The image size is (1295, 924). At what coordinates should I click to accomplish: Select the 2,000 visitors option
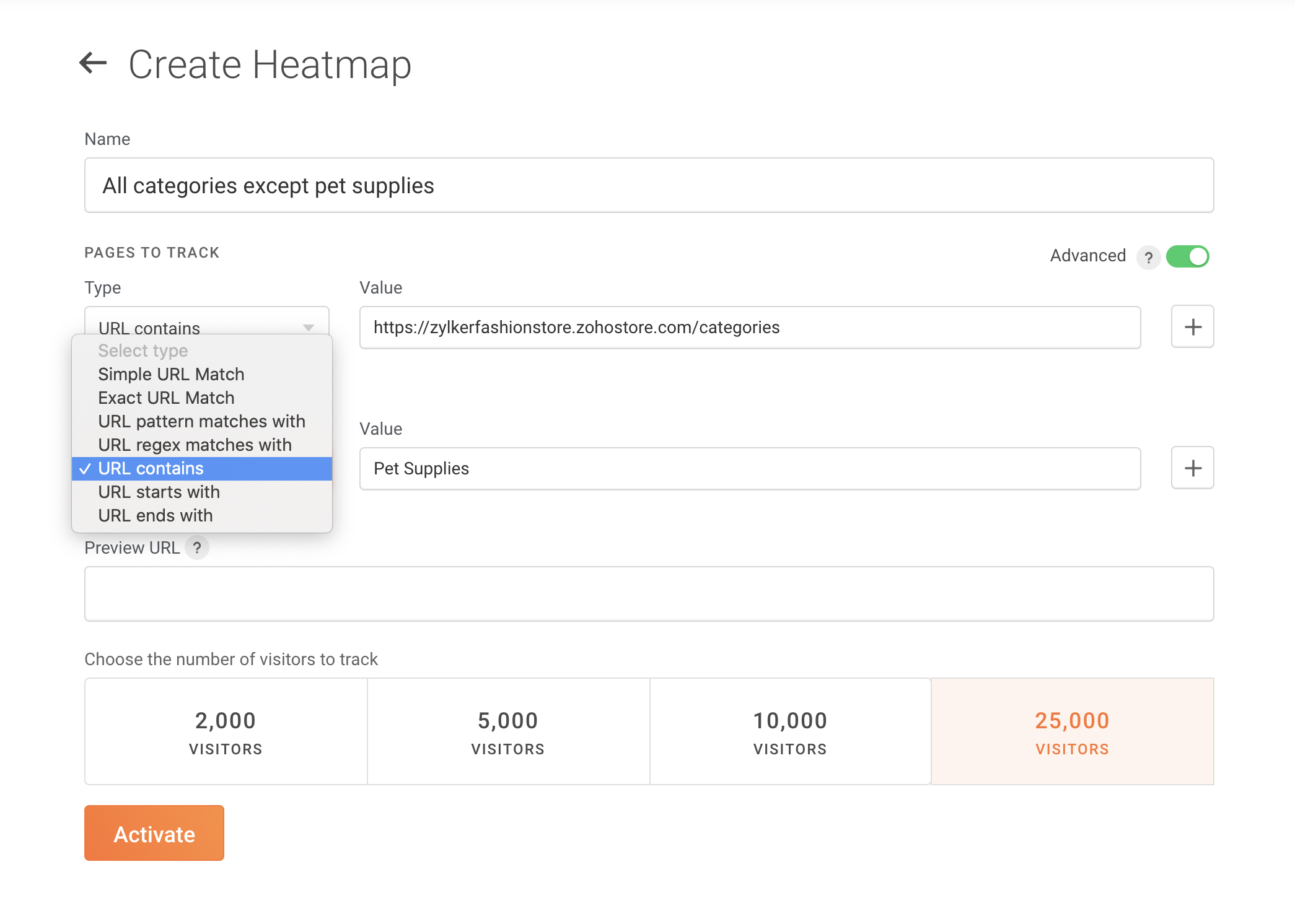[x=226, y=731]
